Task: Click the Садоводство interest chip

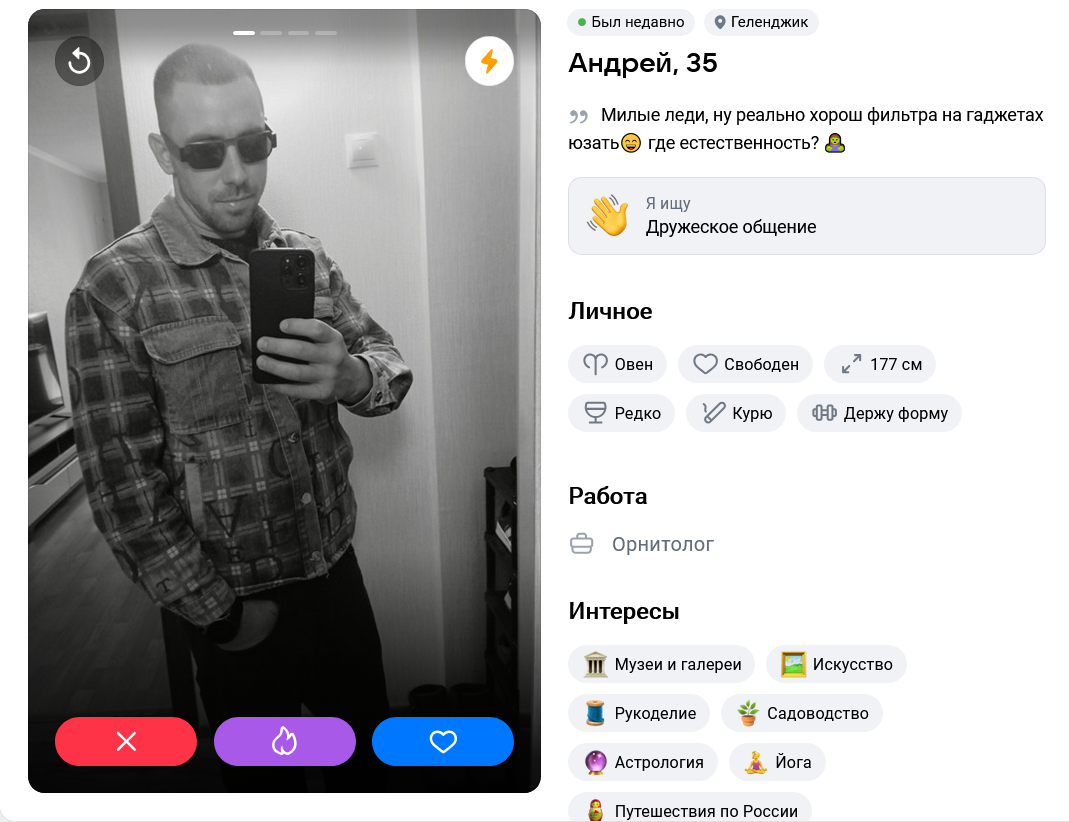Action: [x=802, y=713]
